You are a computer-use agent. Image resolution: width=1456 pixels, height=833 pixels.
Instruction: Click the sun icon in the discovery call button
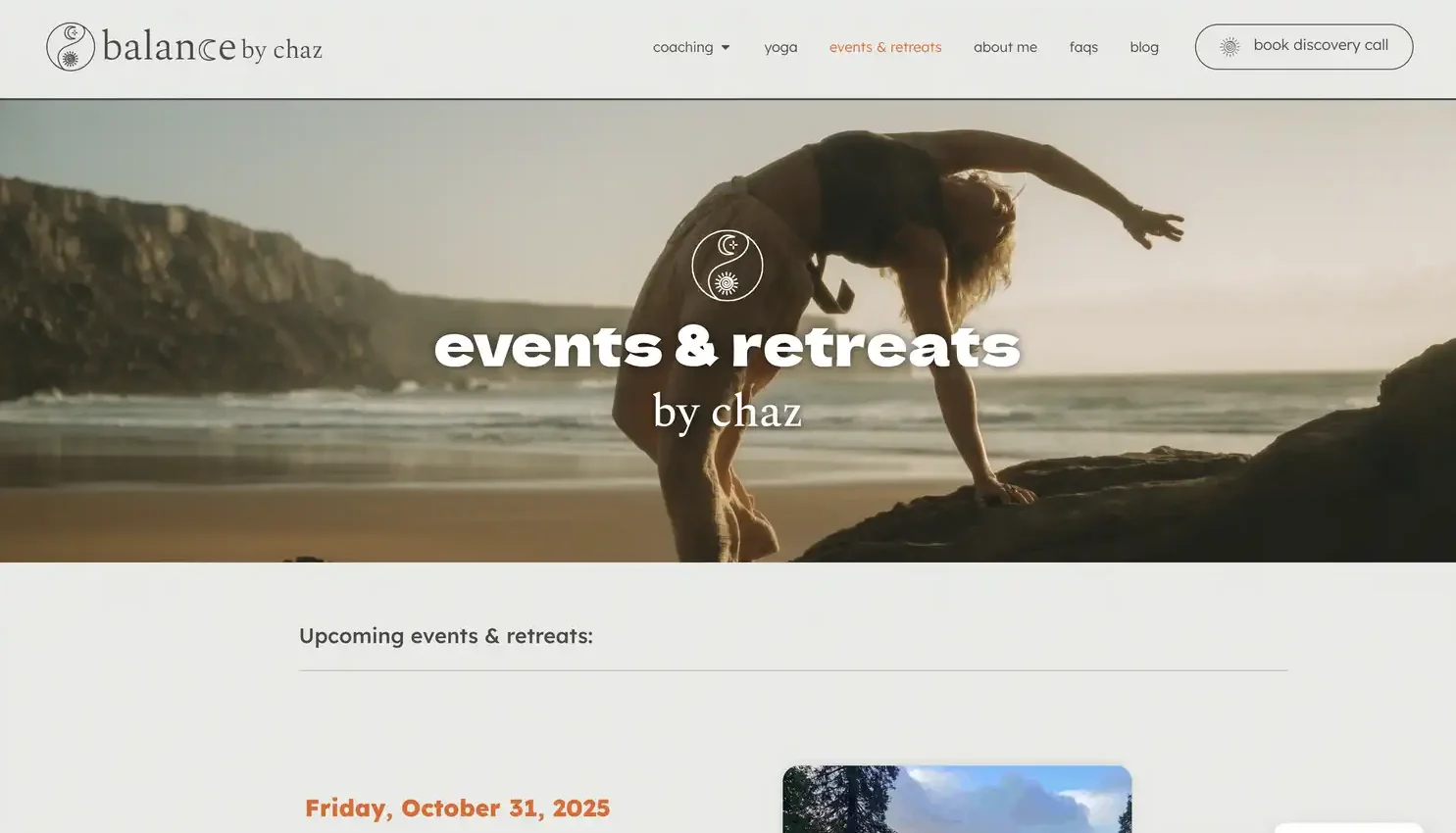[x=1230, y=46]
